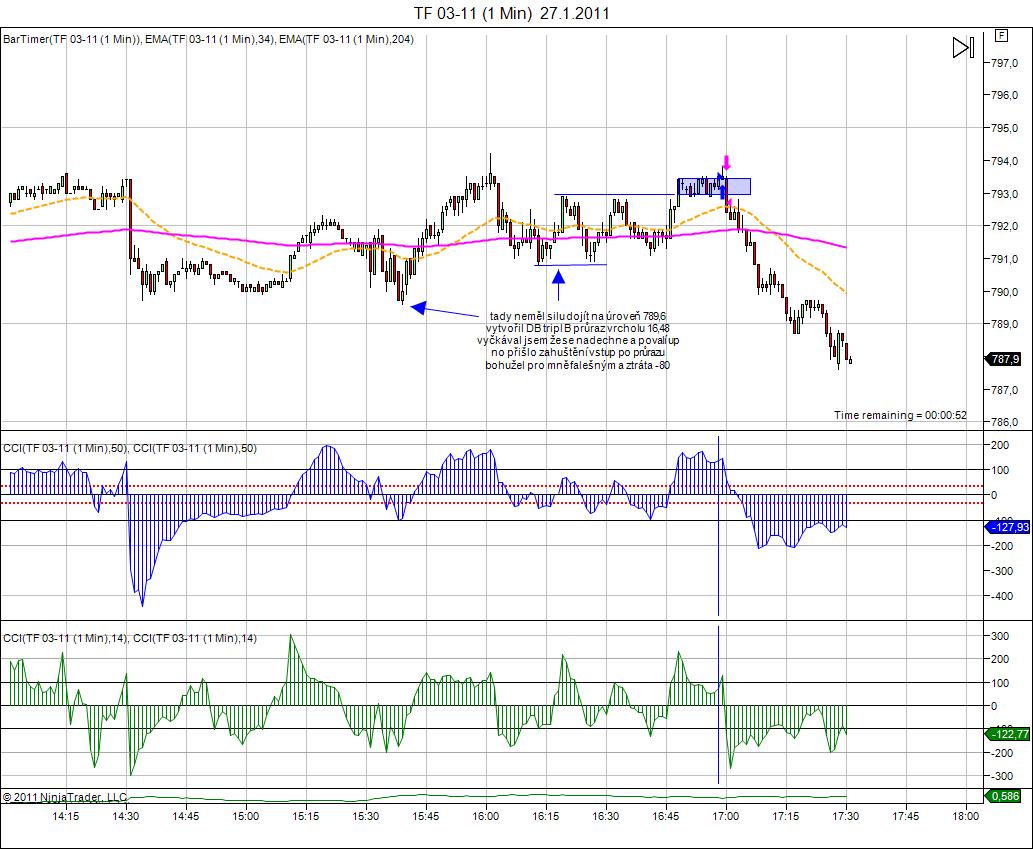Screen dimensions: 1033x849
Task: Click the 786,0 price axis label
Action: (x=1005, y=422)
